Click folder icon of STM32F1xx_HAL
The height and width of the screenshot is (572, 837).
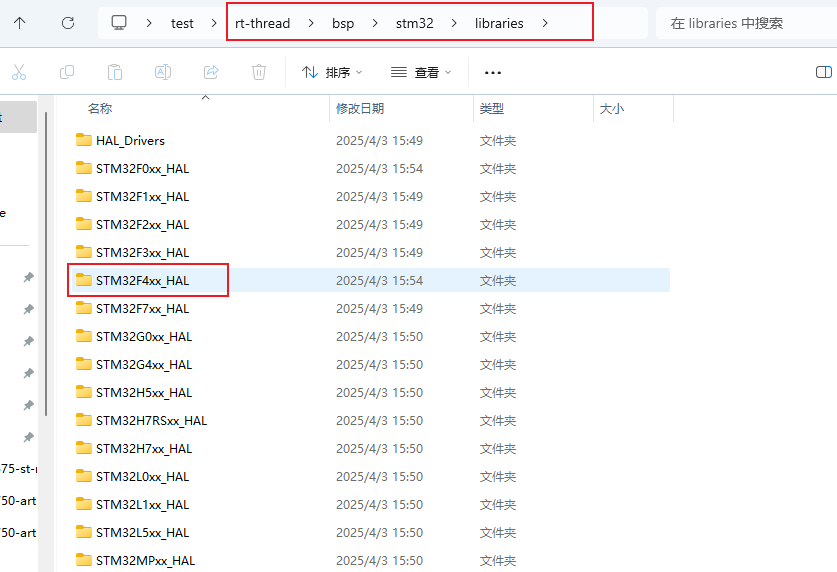click(x=84, y=196)
